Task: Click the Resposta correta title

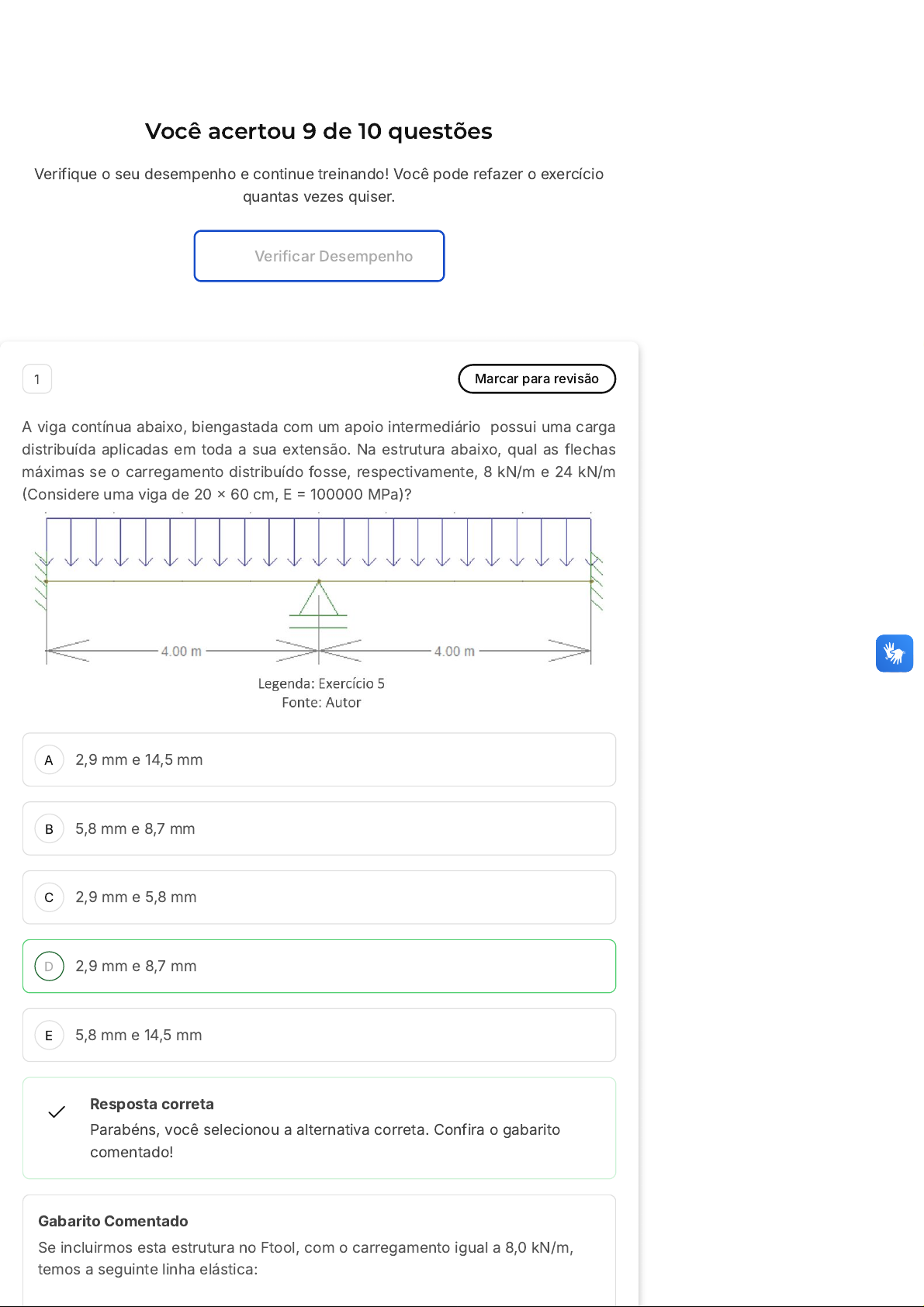Action: click(x=152, y=1104)
